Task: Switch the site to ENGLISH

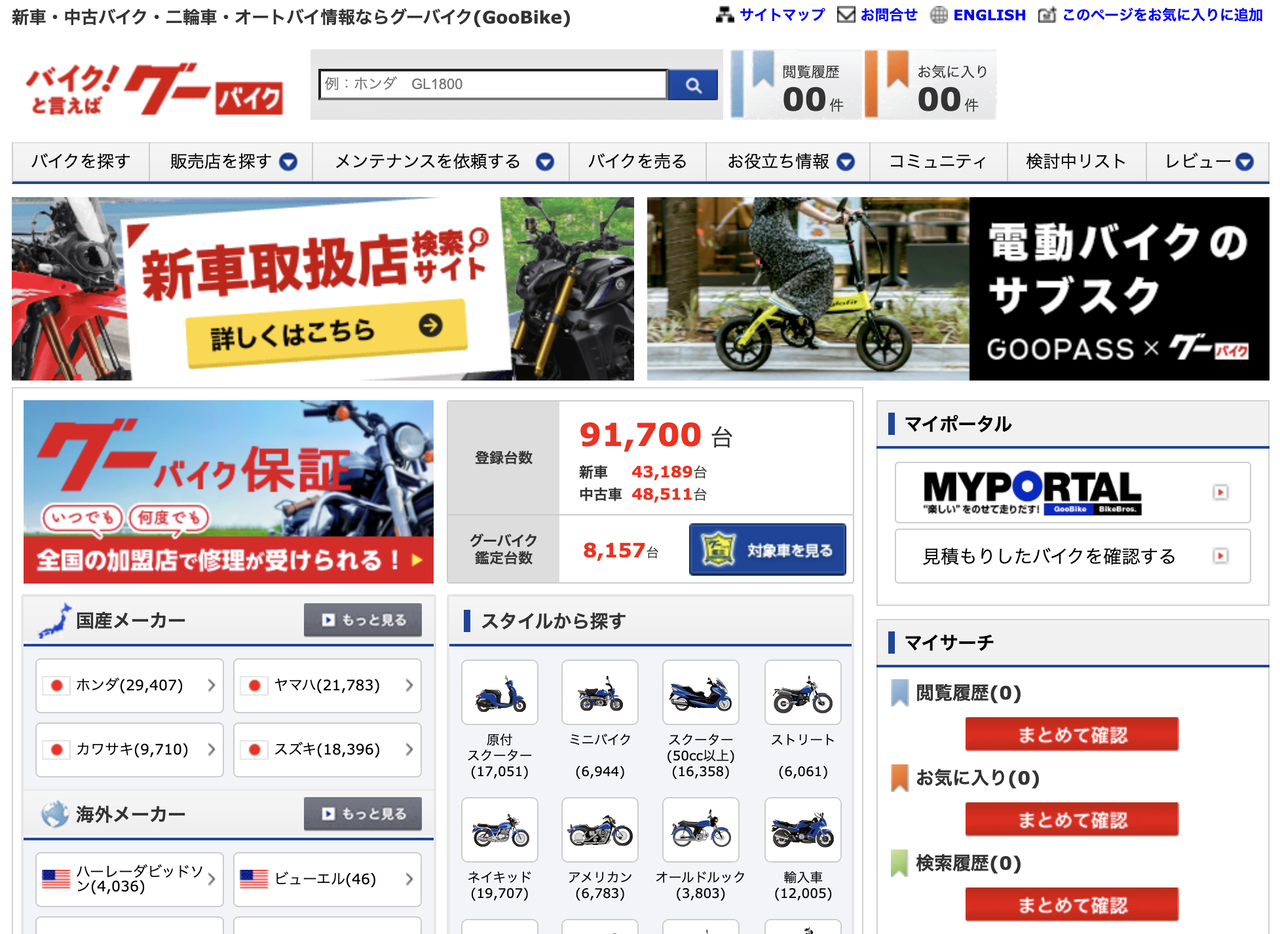Action: (x=989, y=15)
